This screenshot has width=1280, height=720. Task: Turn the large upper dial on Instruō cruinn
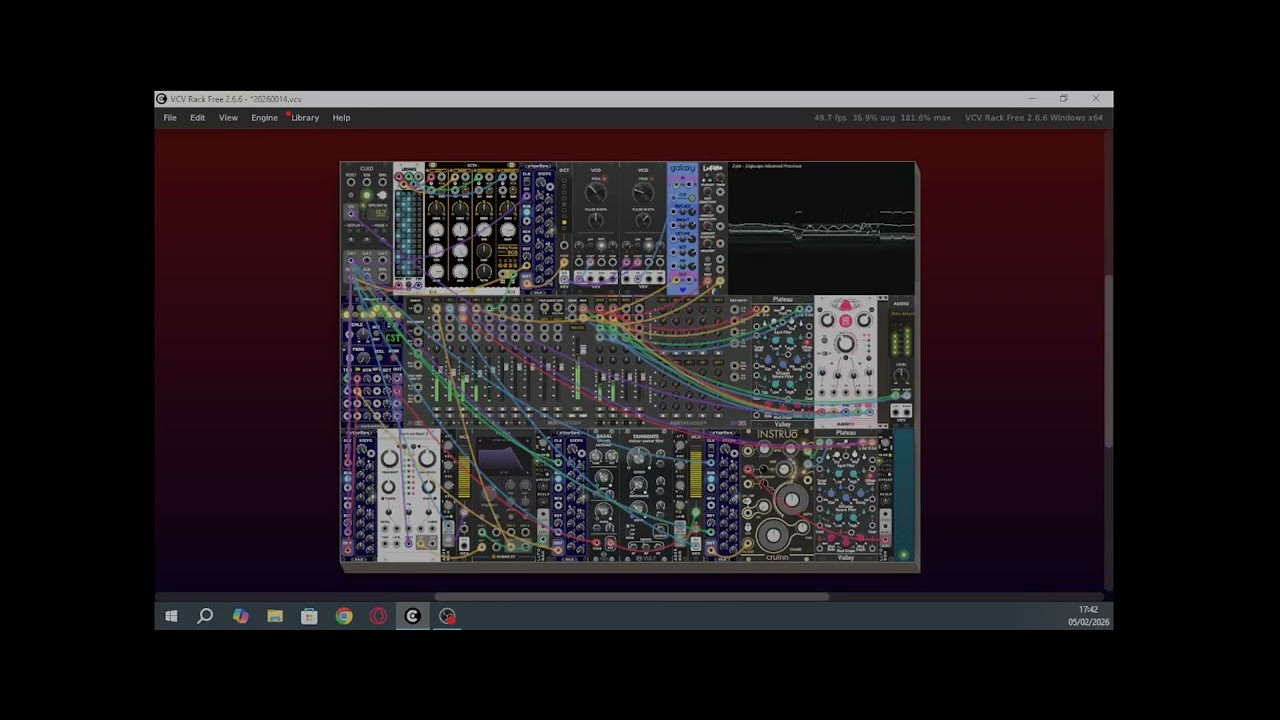(x=792, y=499)
